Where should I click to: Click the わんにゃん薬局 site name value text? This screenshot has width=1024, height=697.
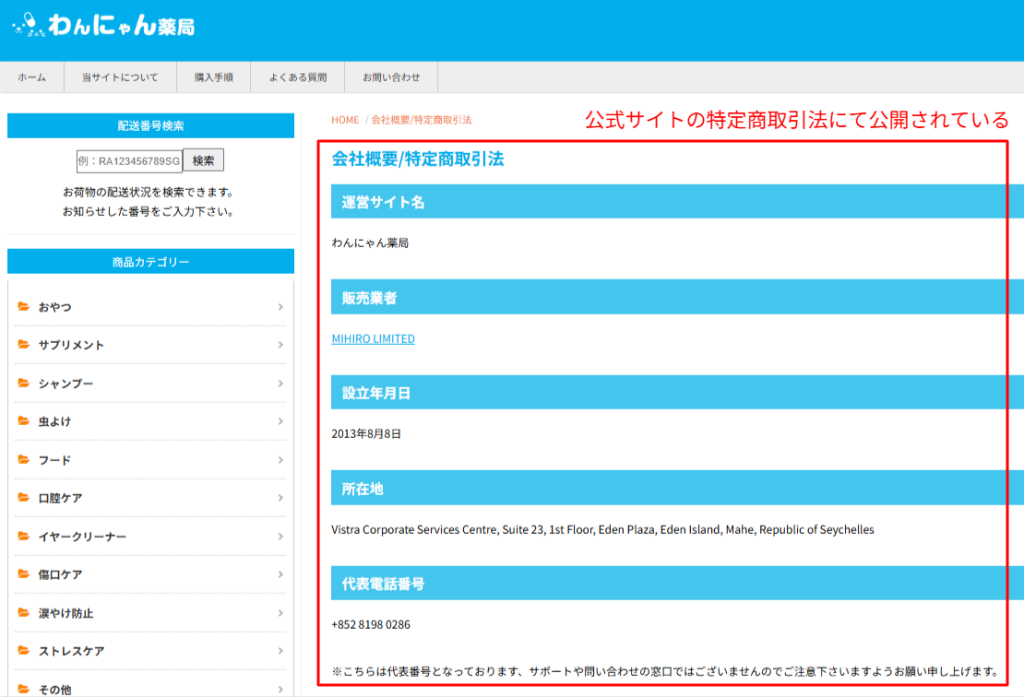[370, 243]
